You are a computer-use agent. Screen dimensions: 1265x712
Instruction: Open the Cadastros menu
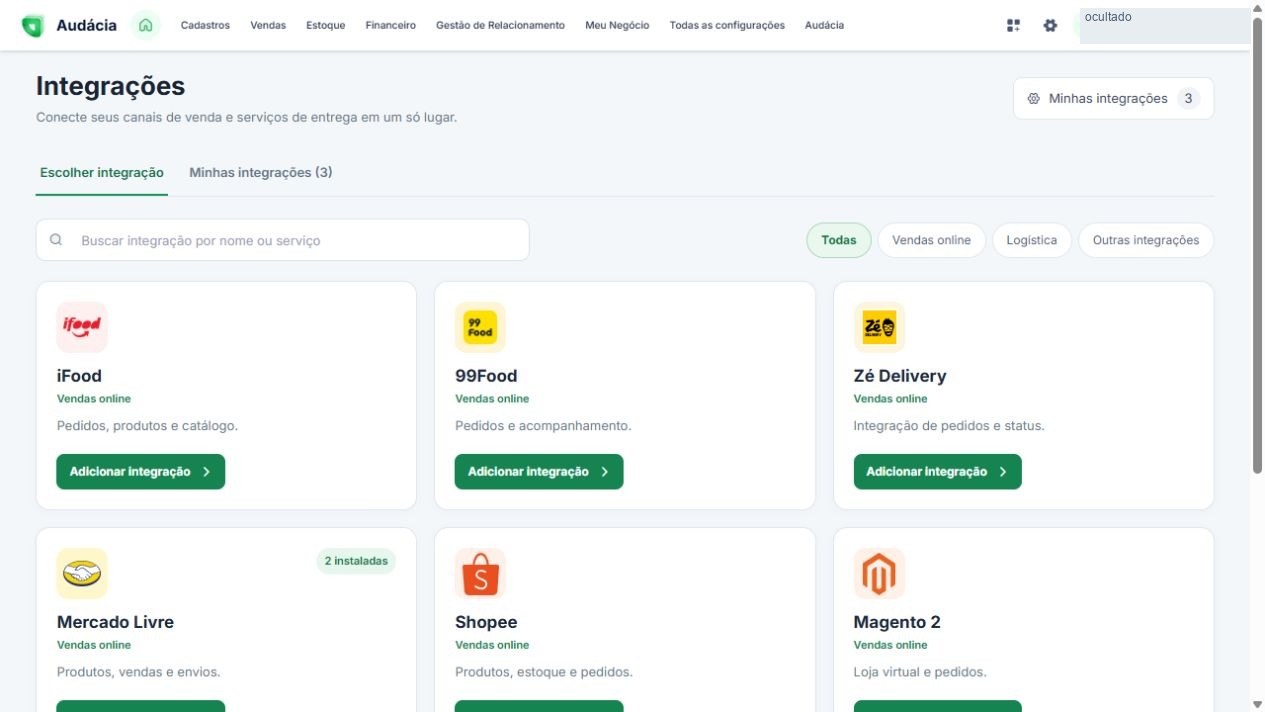(205, 26)
